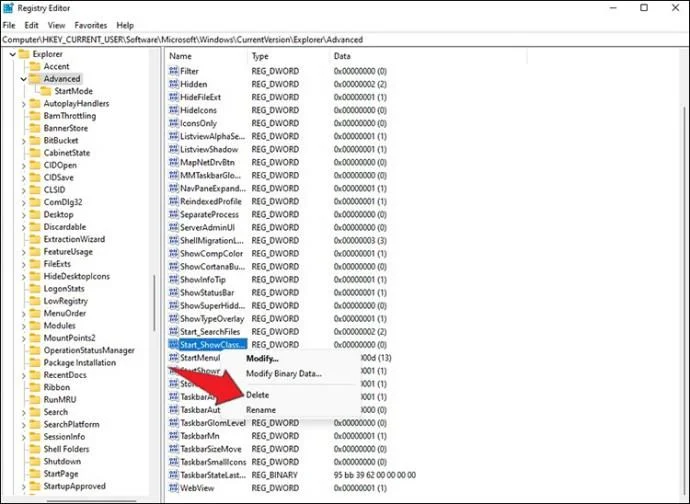Click the TaskbarSmallIcons value icon

(173, 462)
